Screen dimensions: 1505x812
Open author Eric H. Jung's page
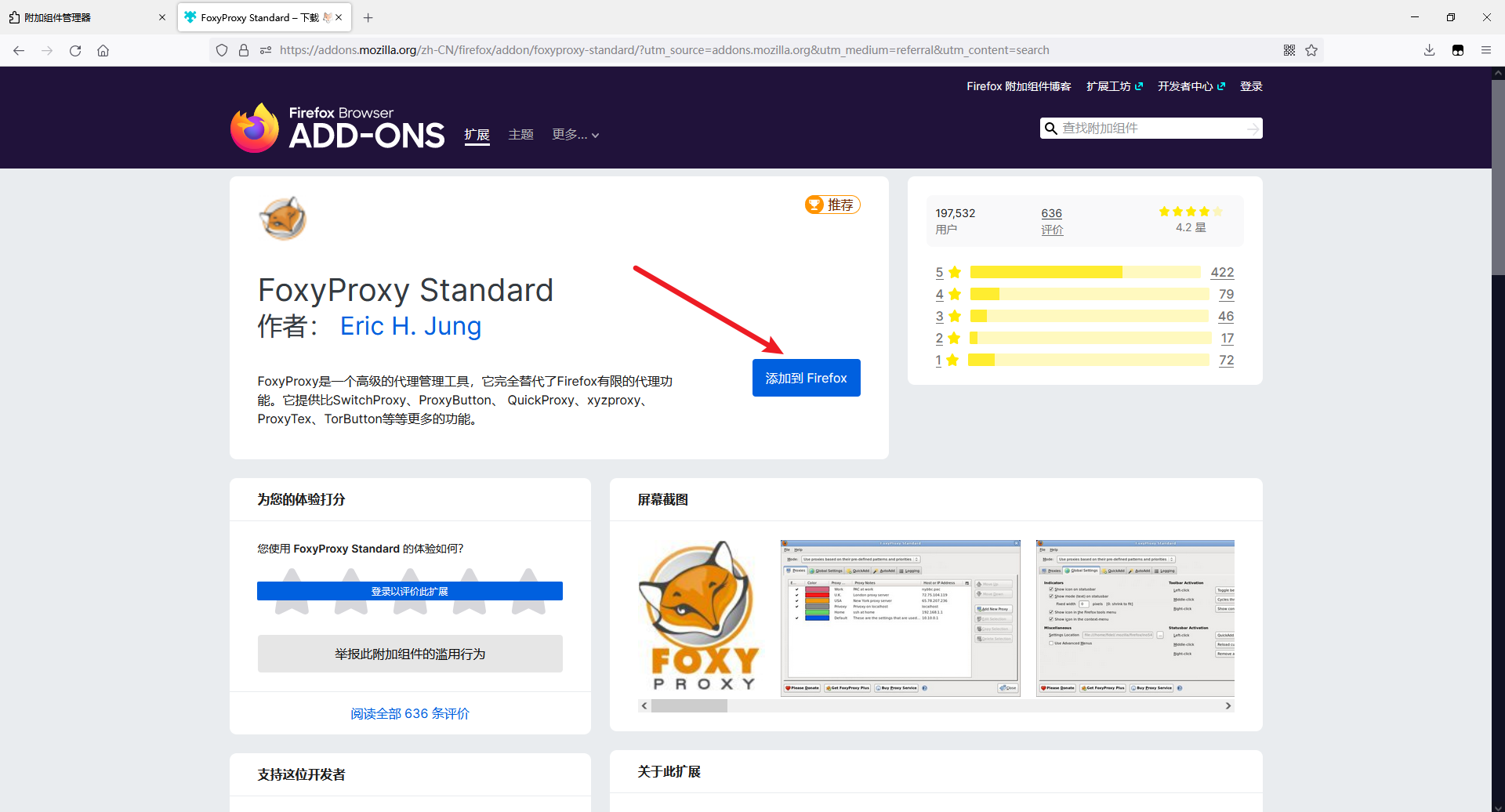click(411, 326)
